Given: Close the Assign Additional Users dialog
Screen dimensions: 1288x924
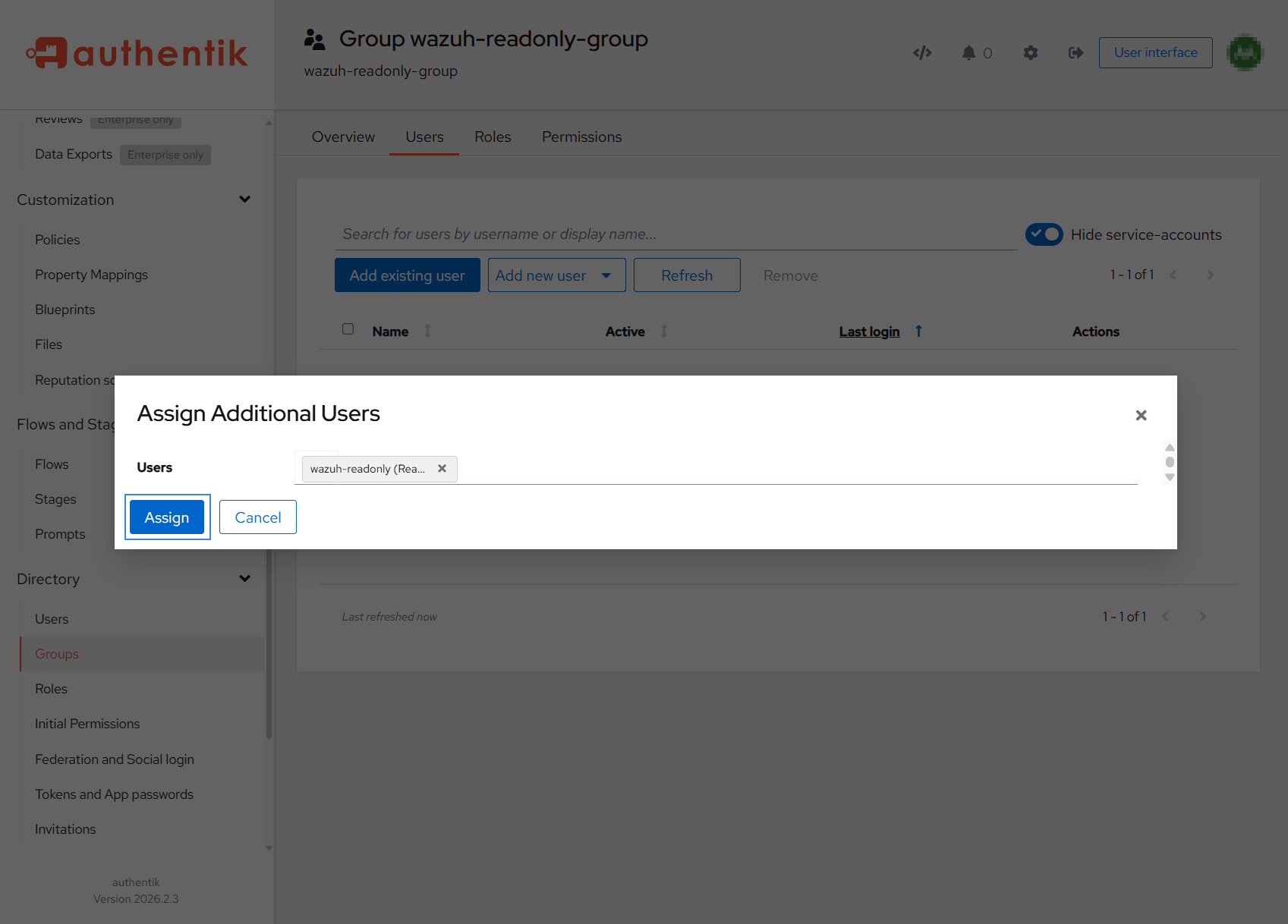Looking at the screenshot, I should coord(1141,415).
